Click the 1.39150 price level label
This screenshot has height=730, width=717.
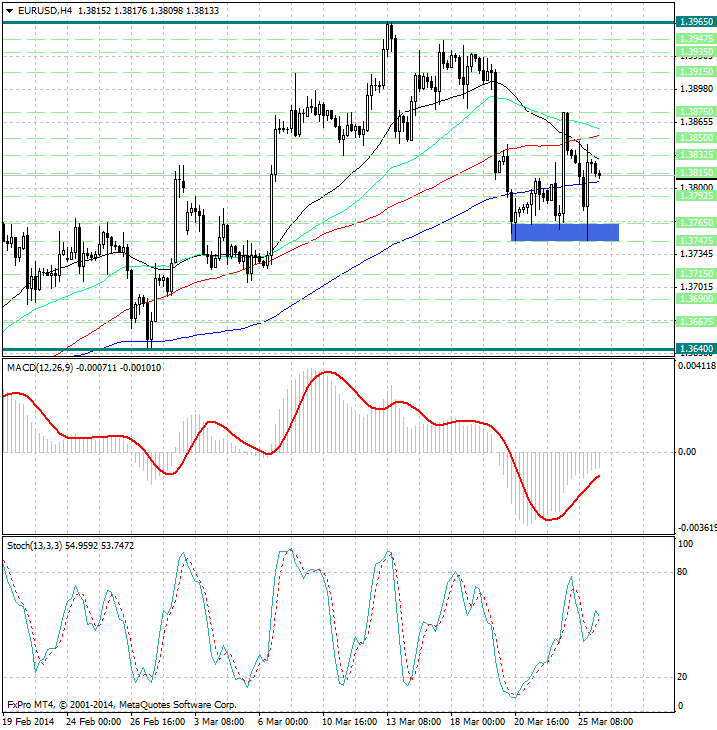(696, 72)
